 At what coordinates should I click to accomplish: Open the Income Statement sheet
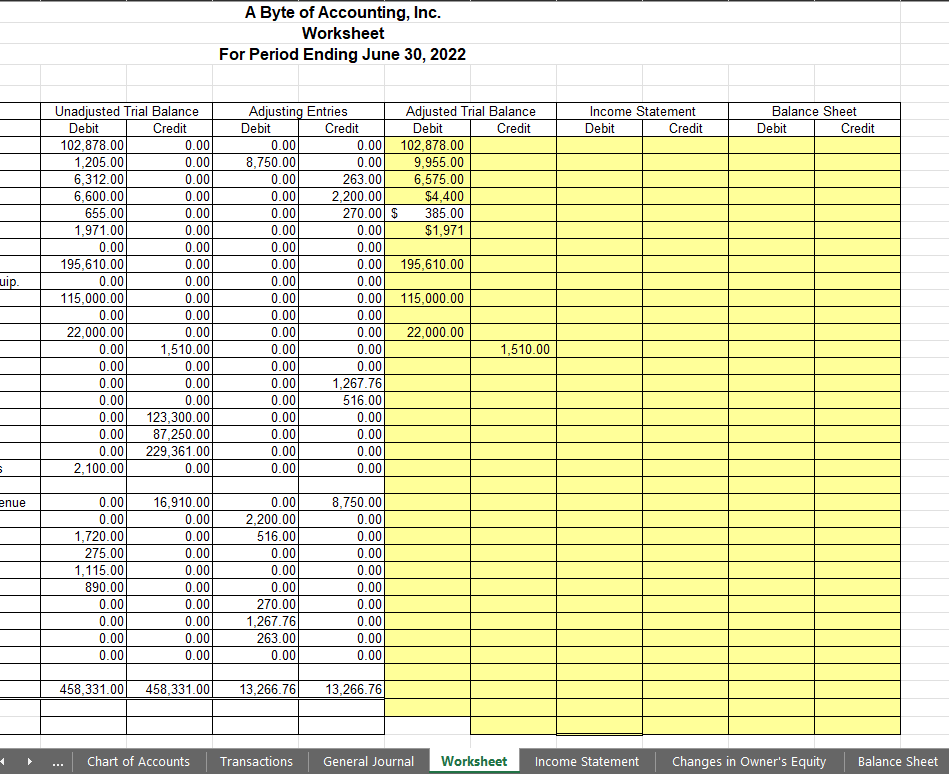click(586, 761)
